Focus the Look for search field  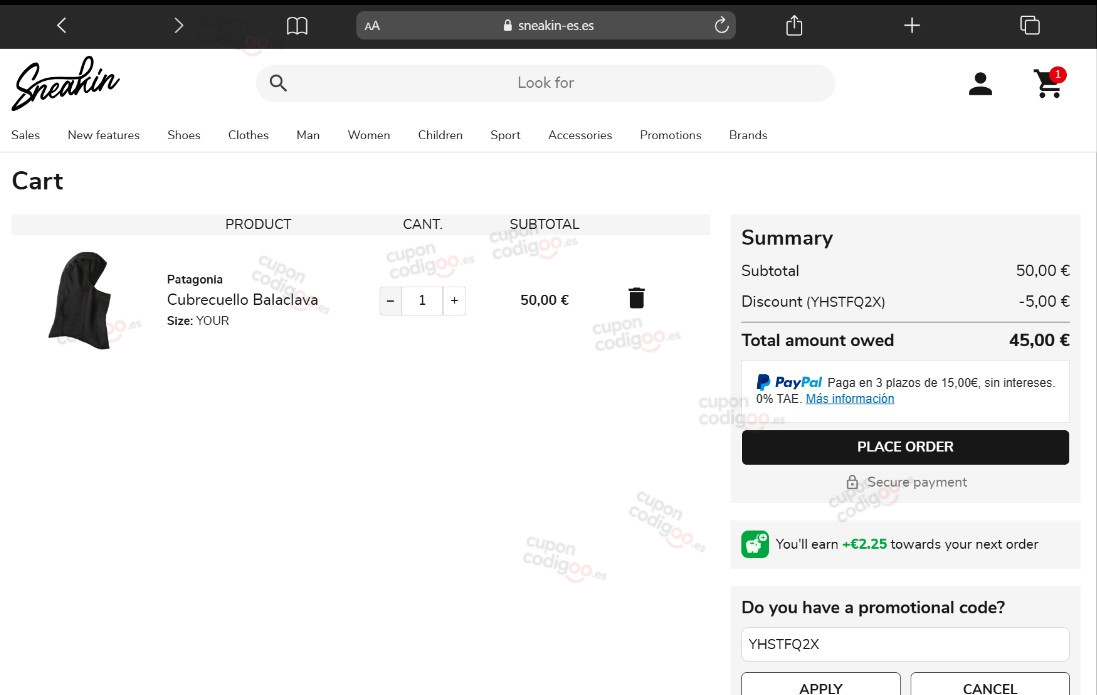tap(546, 83)
